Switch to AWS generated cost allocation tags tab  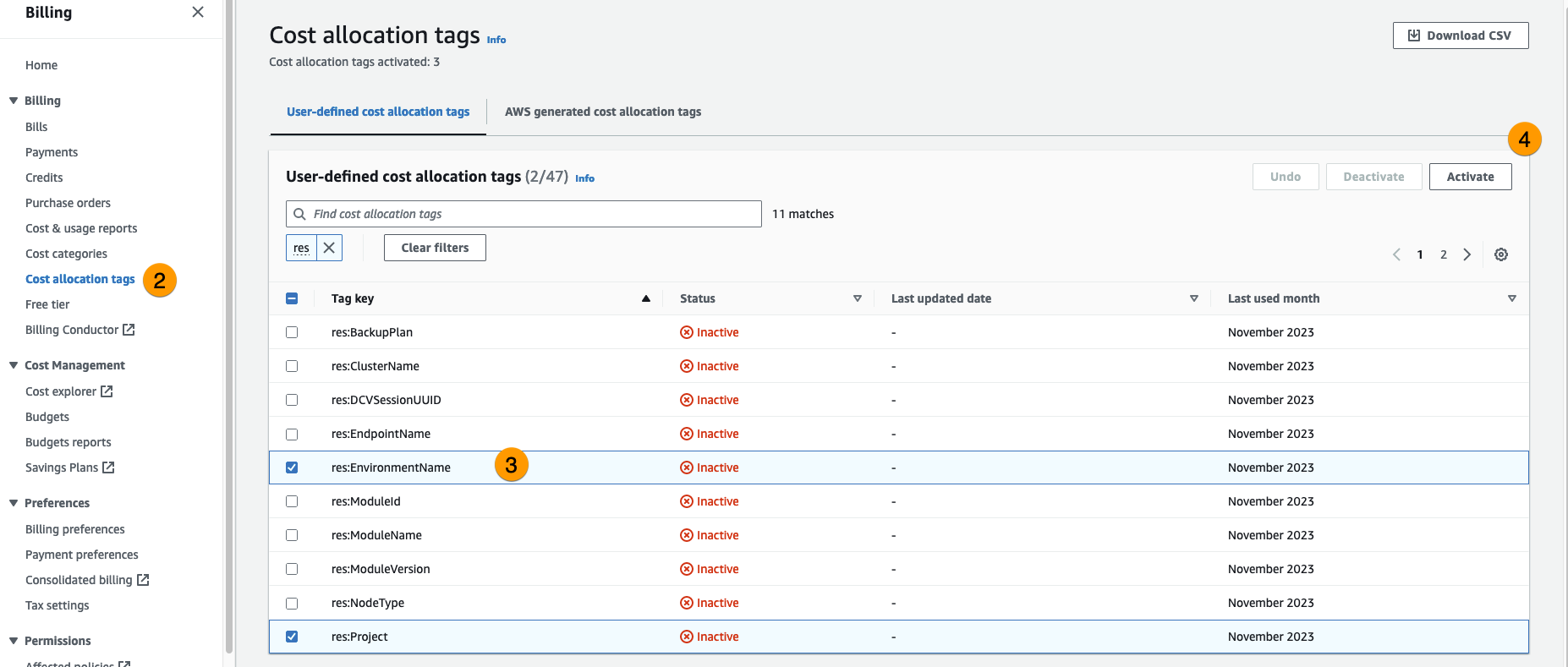[602, 112]
